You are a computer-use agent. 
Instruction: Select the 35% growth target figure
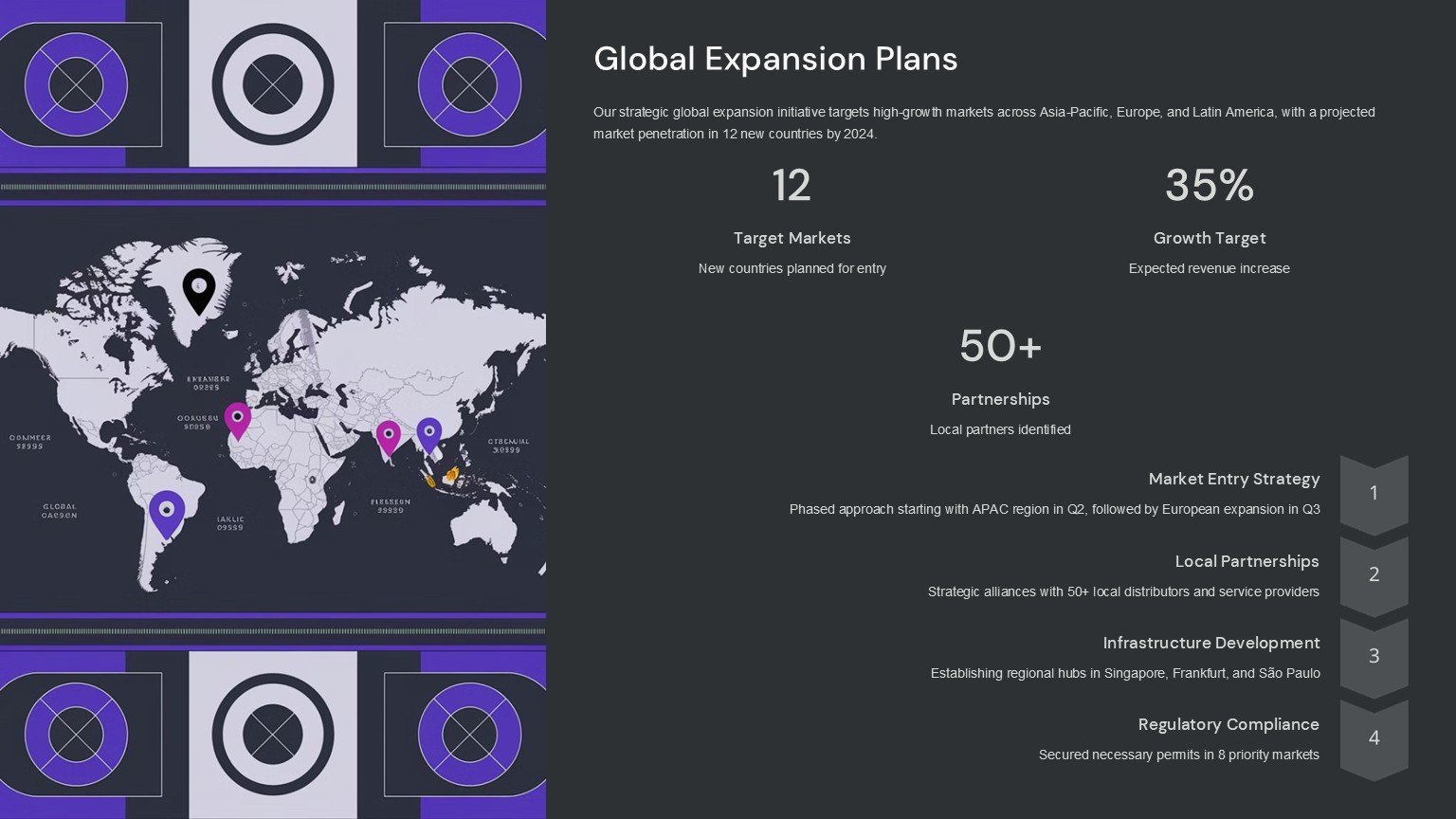tap(1209, 185)
